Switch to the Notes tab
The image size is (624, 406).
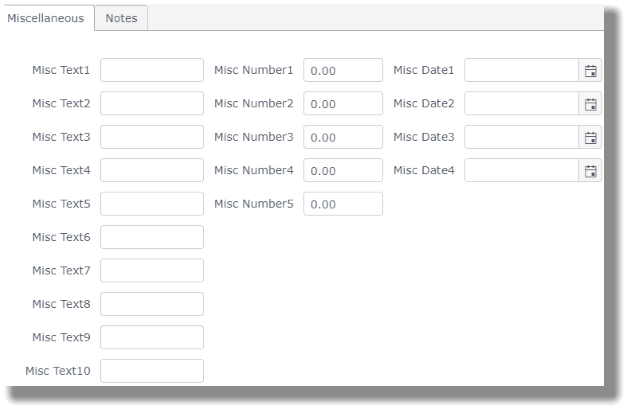tap(121, 18)
